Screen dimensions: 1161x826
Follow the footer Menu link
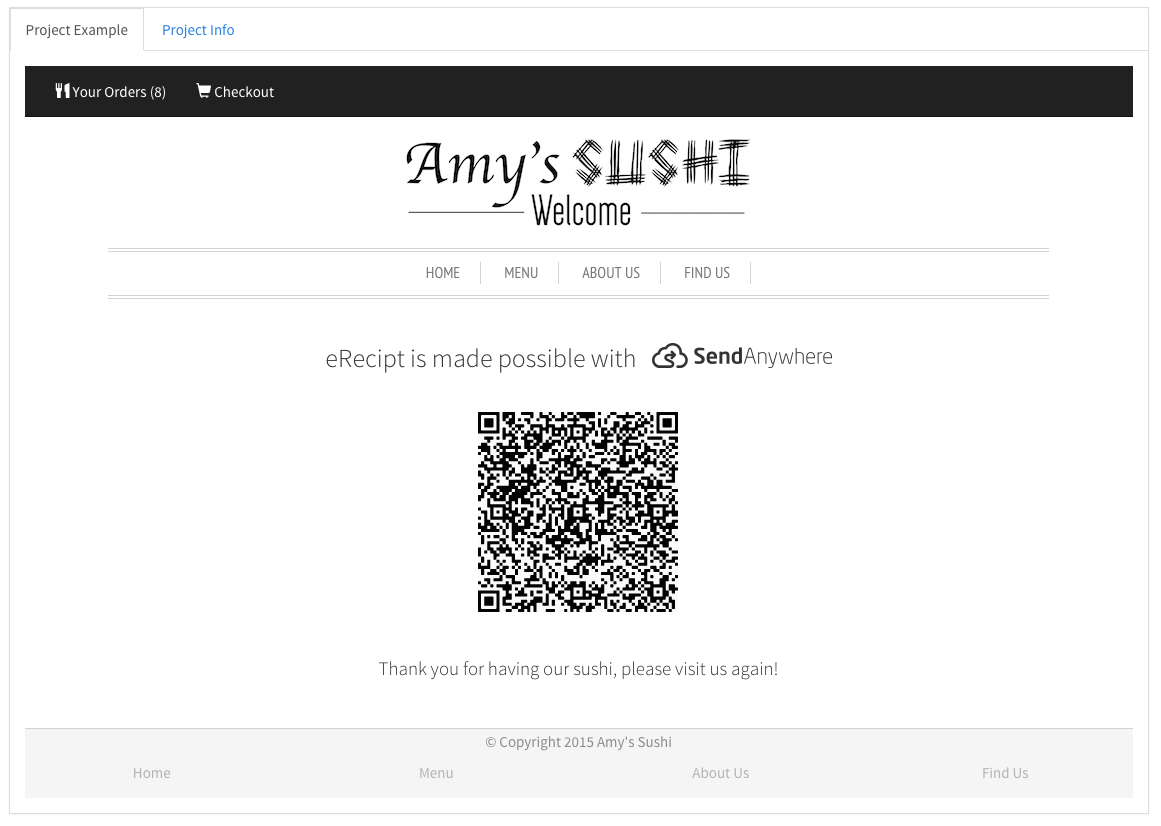point(436,773)
